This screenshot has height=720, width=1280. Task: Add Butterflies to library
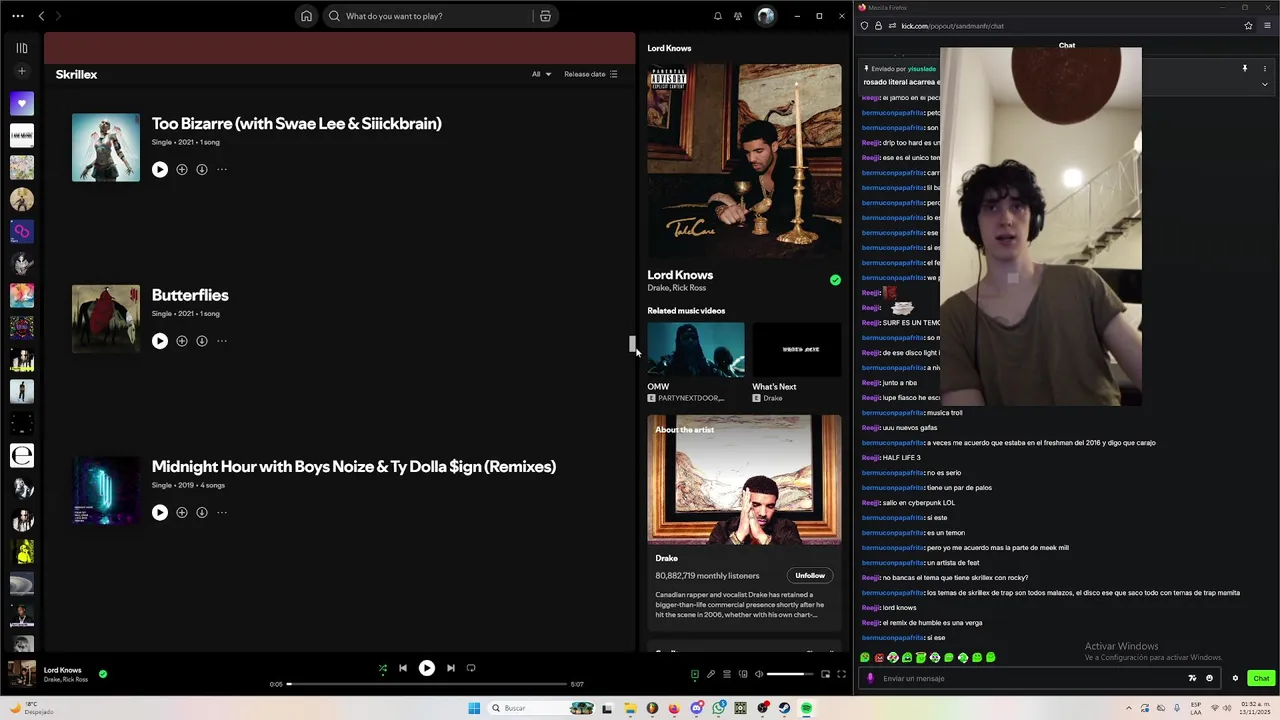182,341
